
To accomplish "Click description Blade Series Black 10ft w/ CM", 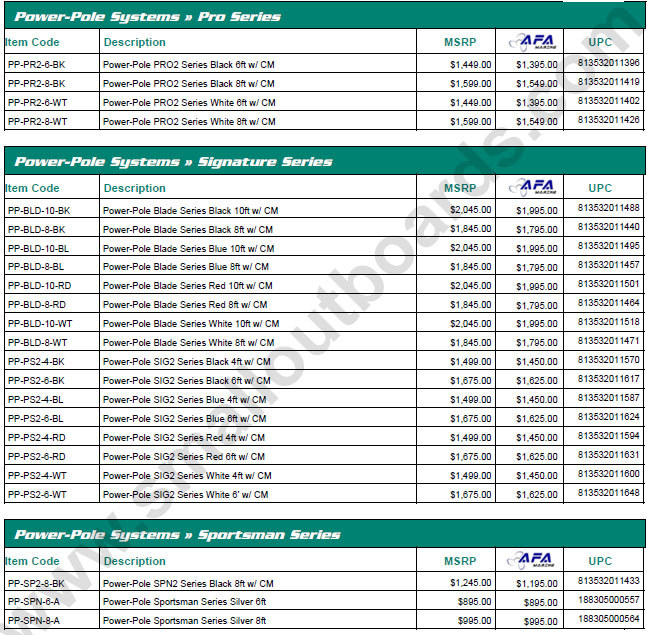I will point(190,211).
